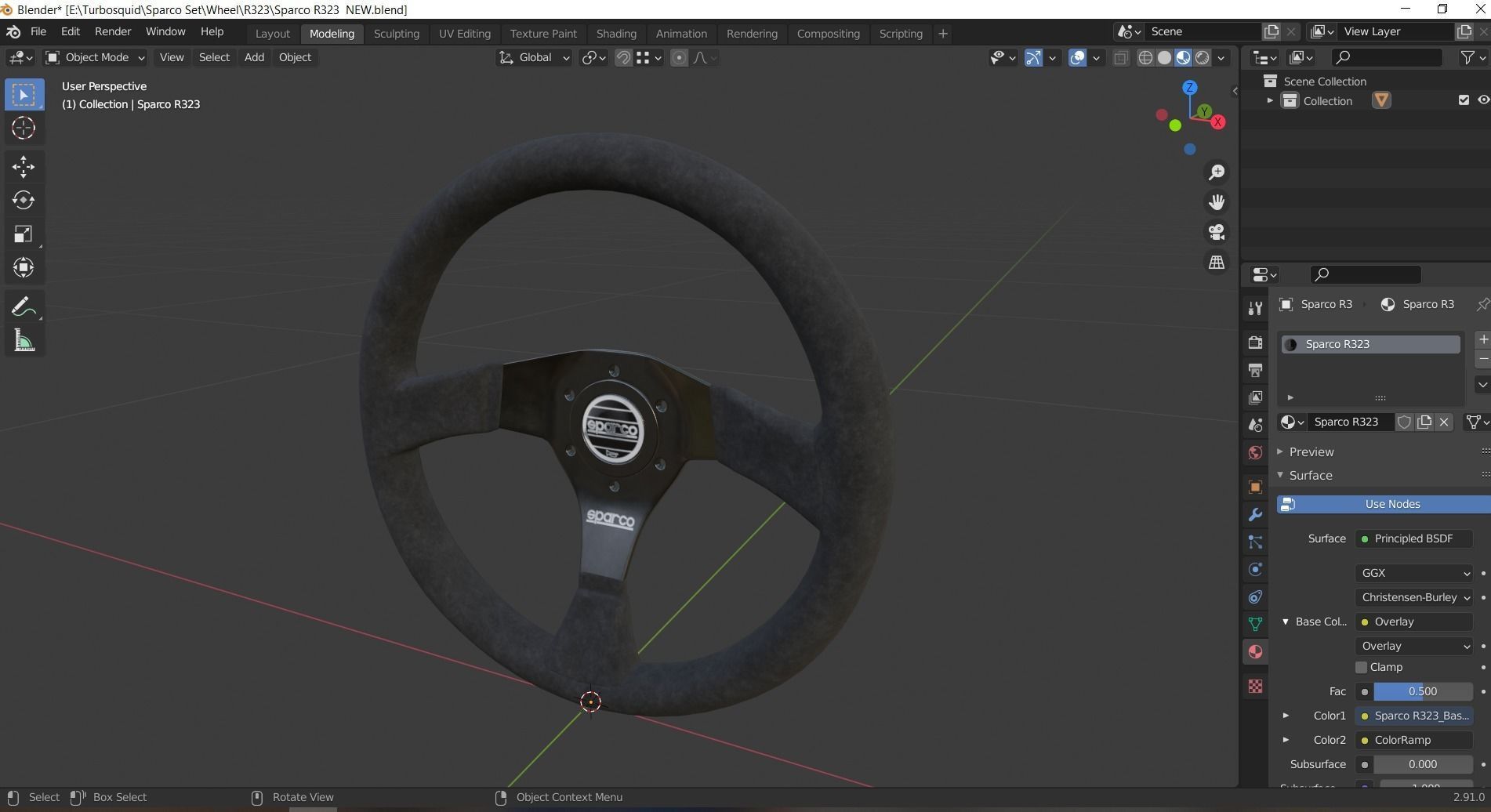The width and height of the screenshot is (1491, 812).
Task: Open the Object Mode dropdown
Action: [x=95, y=57]
